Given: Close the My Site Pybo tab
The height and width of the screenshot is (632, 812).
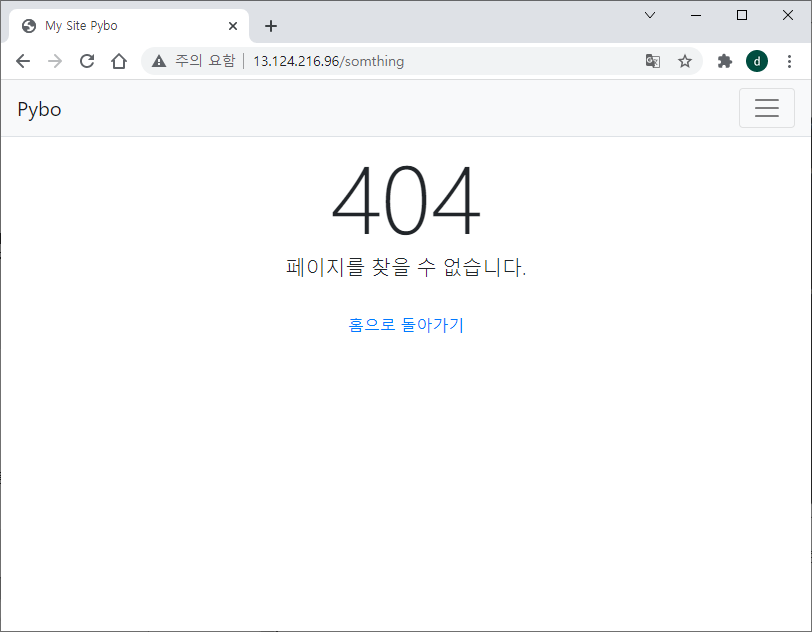Looking at the screenshot, I should [233, 26].
